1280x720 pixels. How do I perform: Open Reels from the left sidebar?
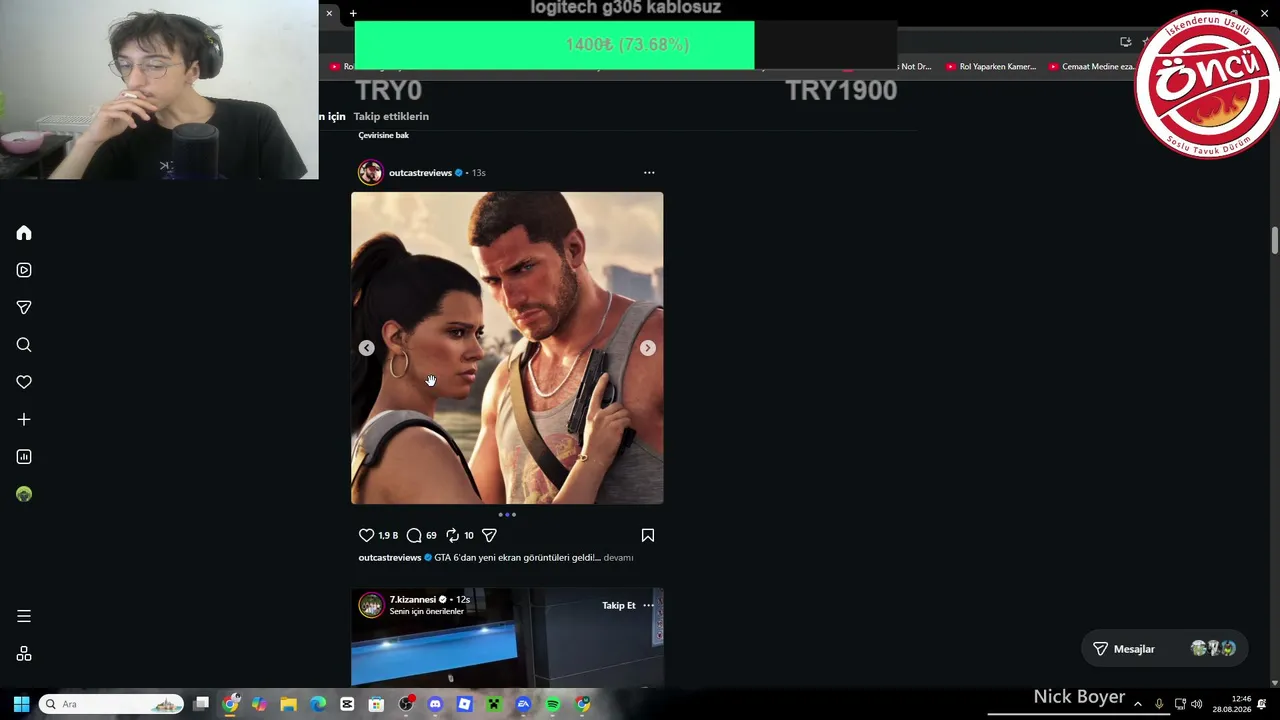click(24, 270)
